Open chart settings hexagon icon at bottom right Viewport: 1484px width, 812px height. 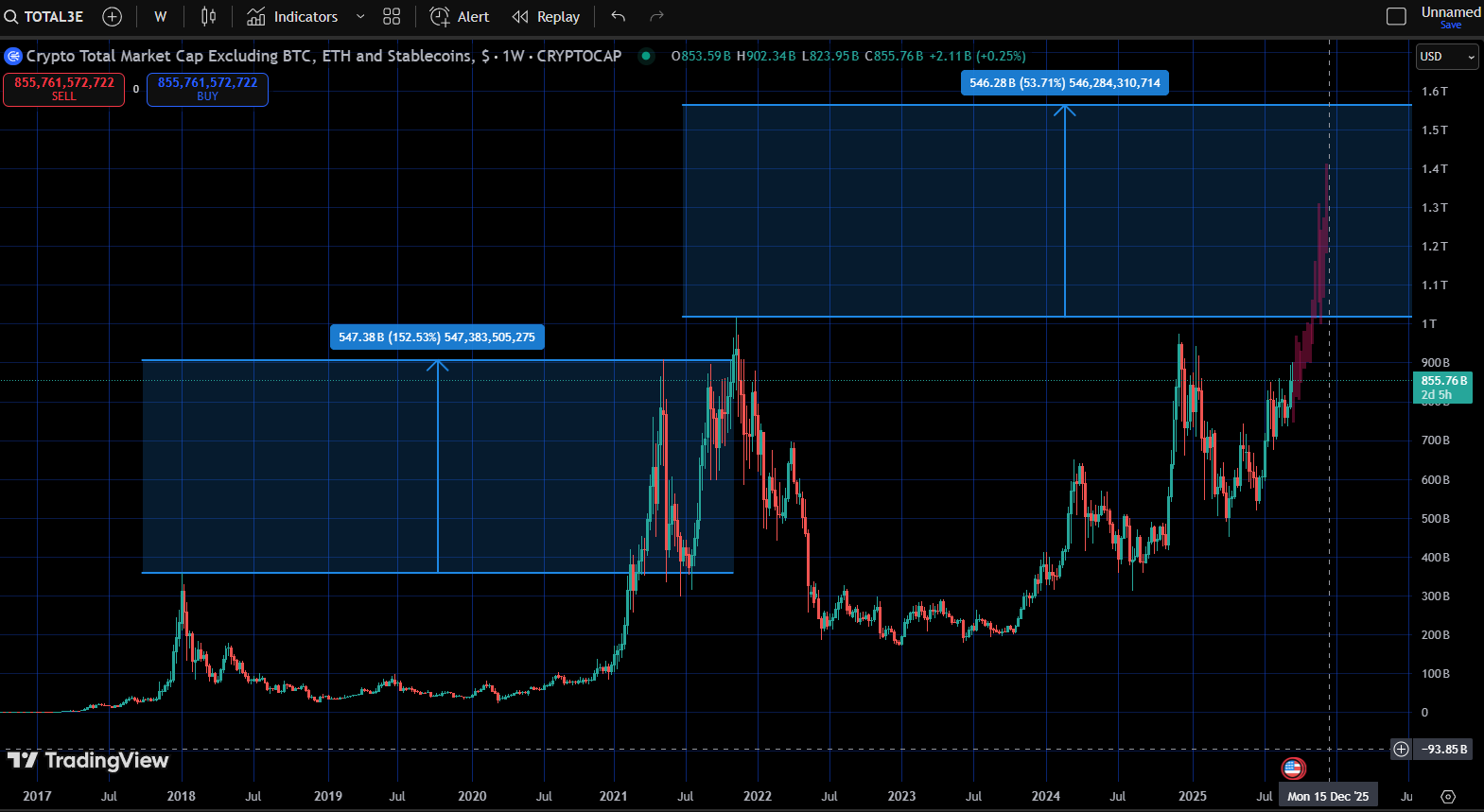[x=1447, y=797]
